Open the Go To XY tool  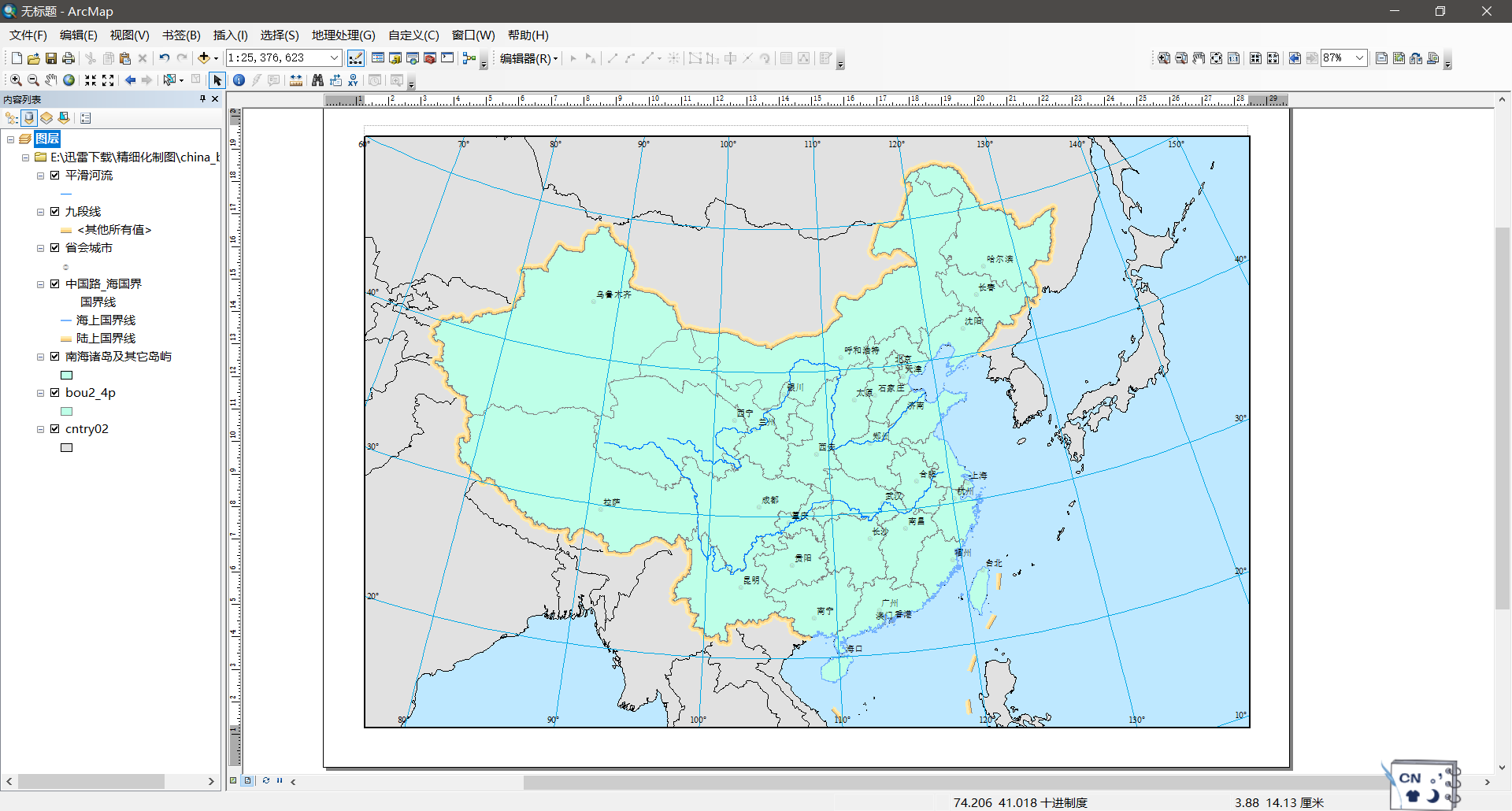pos(353,80)
